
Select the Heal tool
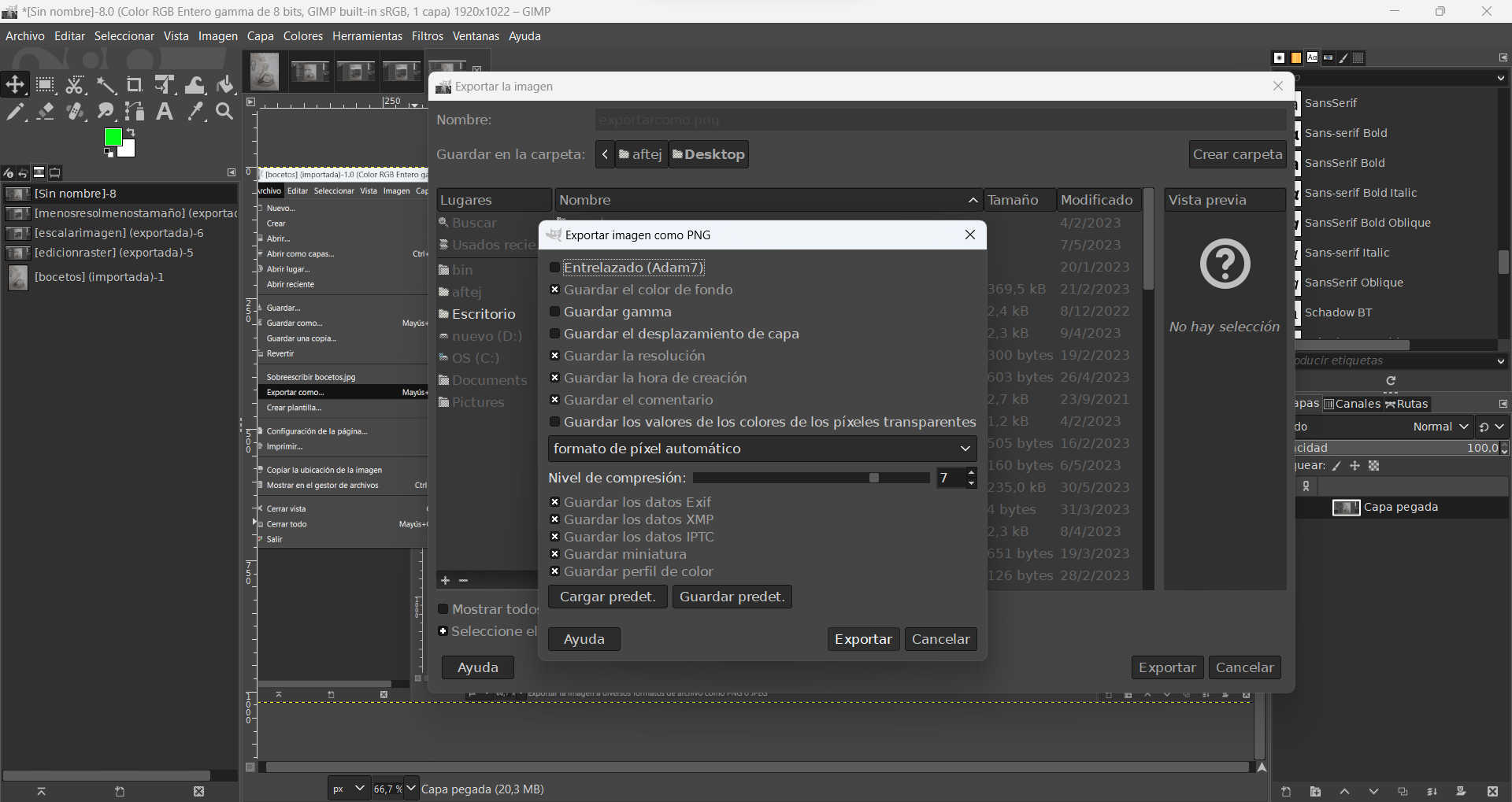pyautogui.click(x=75, y=112)
